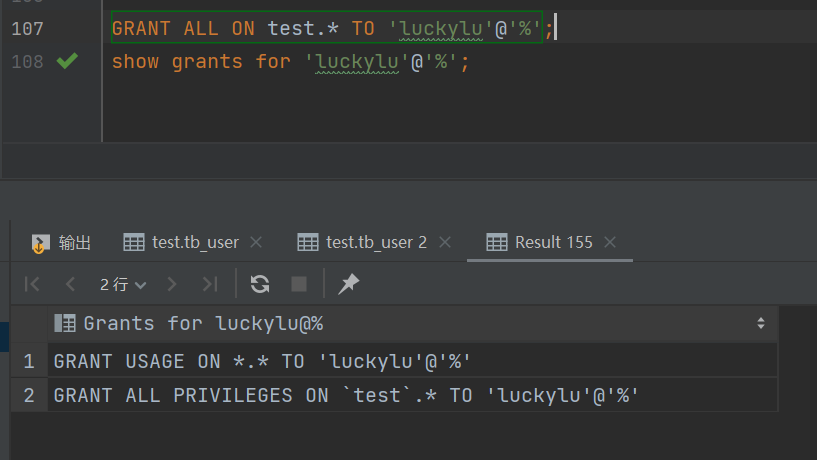Stop the running query

[x=299, y=285]
